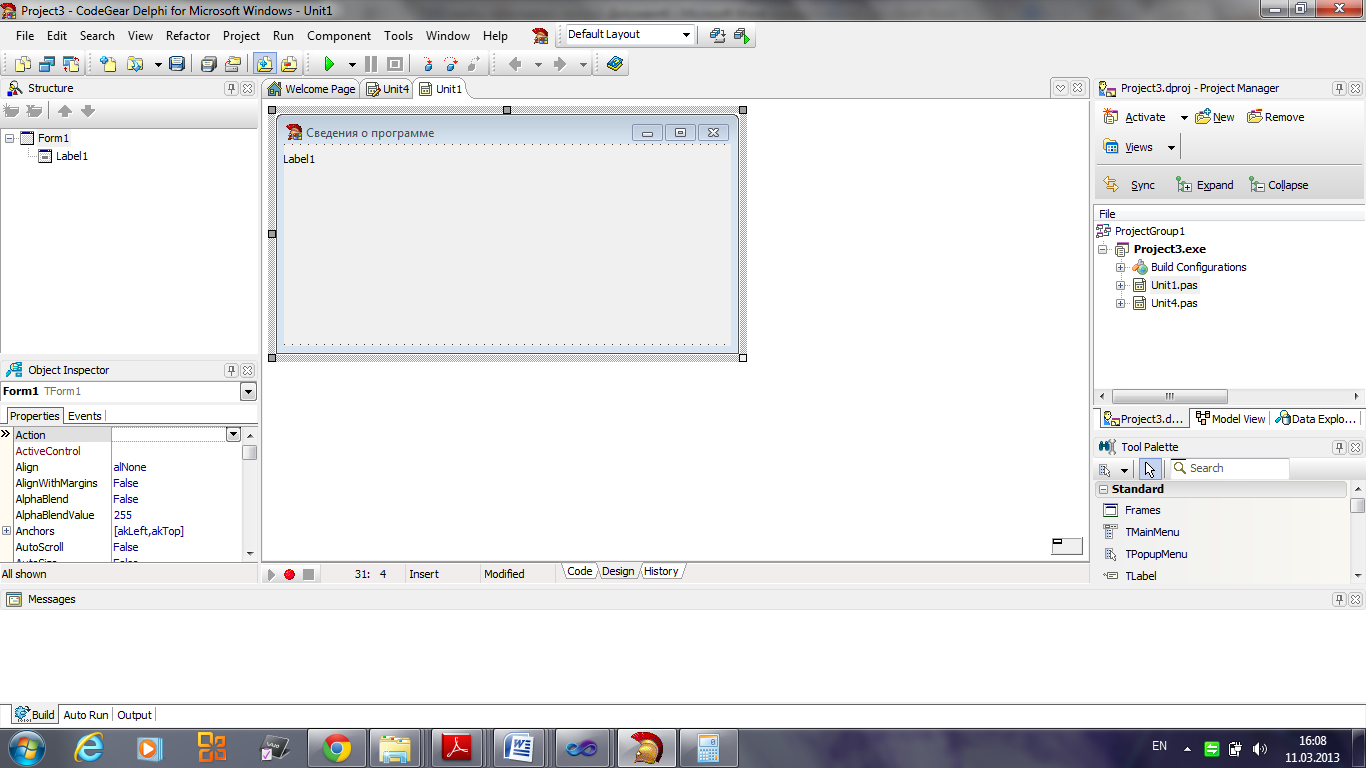Screen dimensions: 1366x768
Task: Click the Program Reset icon
Action: 395,64
